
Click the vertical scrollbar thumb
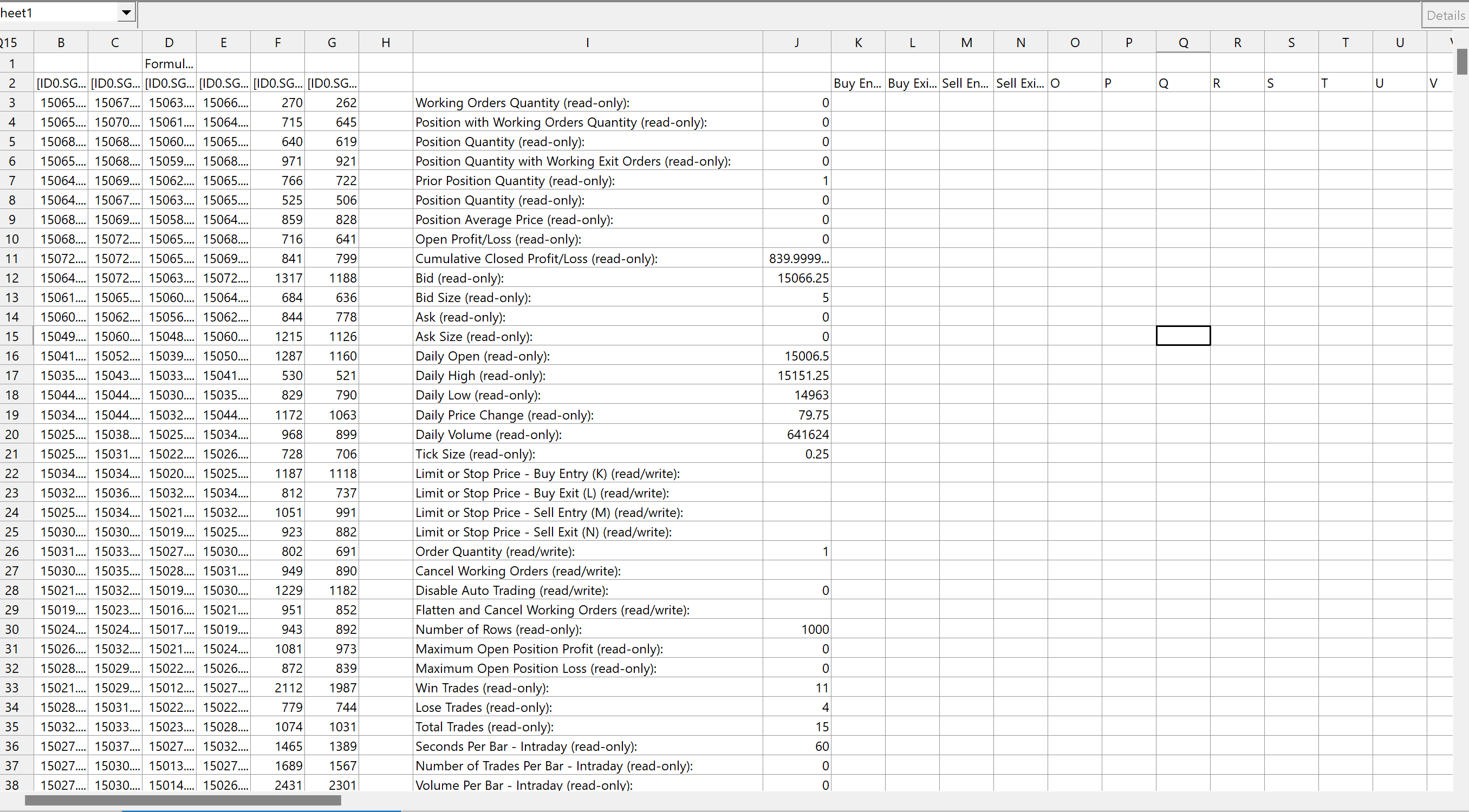1461,62
